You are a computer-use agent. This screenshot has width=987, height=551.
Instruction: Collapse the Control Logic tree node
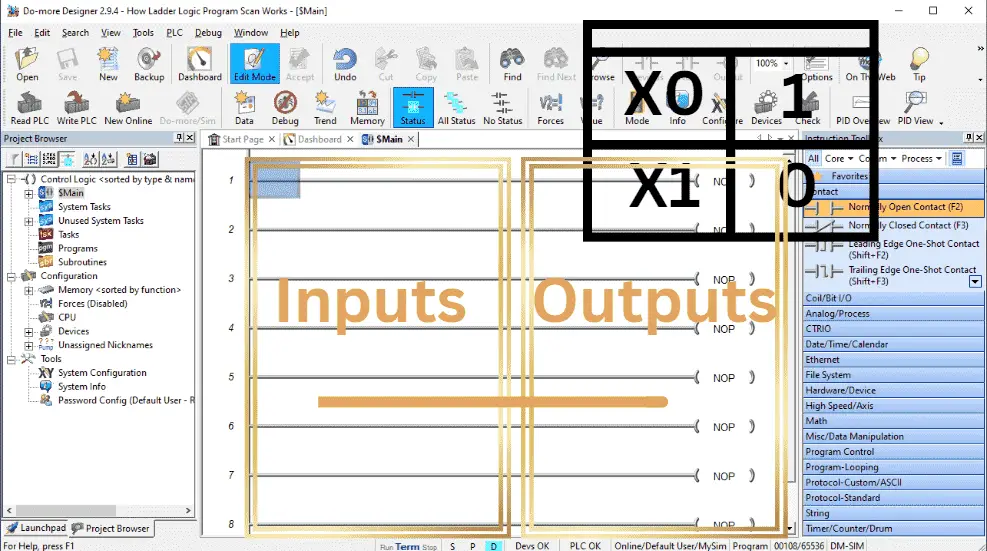point(11,179)
